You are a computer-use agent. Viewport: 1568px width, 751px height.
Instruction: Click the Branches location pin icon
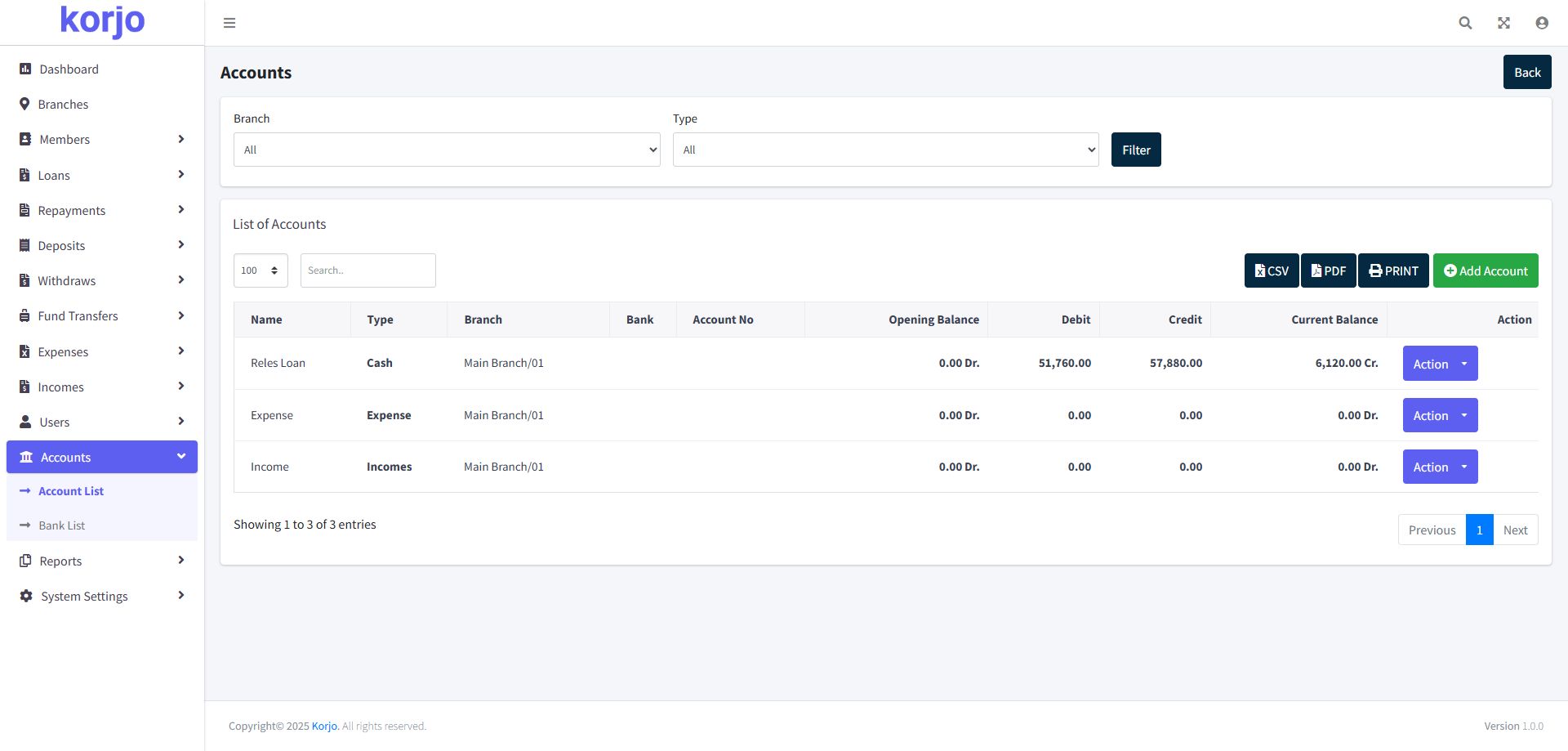point(24,105)
